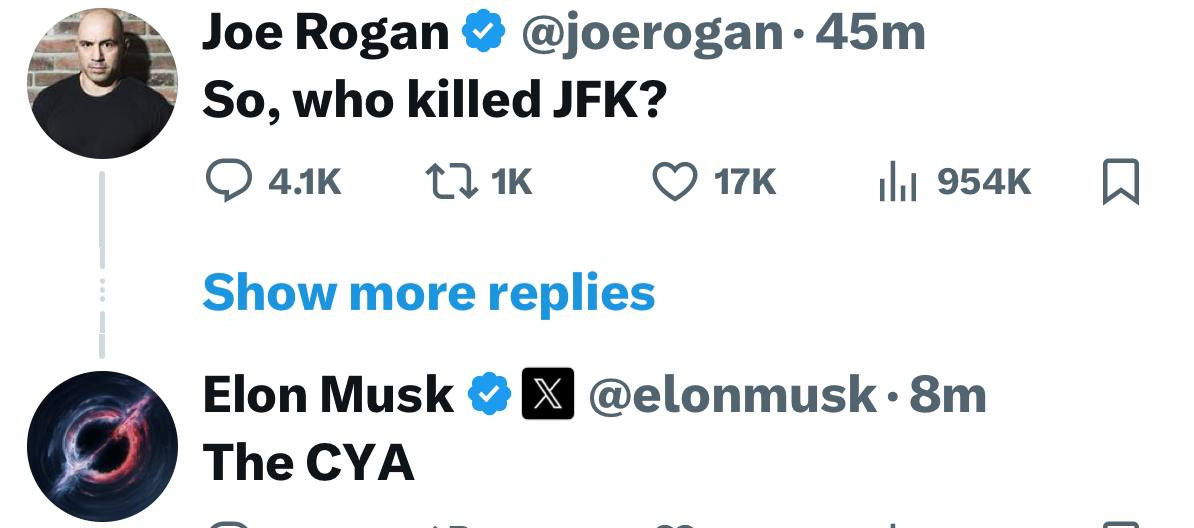
Task: Open the reply text "The CYA"
Action: coord(308,462)
